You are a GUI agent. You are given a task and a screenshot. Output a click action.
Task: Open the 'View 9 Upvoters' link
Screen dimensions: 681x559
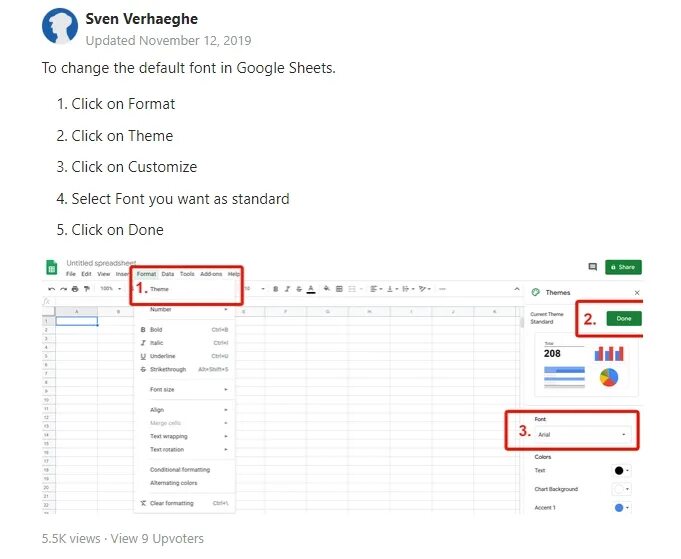point(157,539)
